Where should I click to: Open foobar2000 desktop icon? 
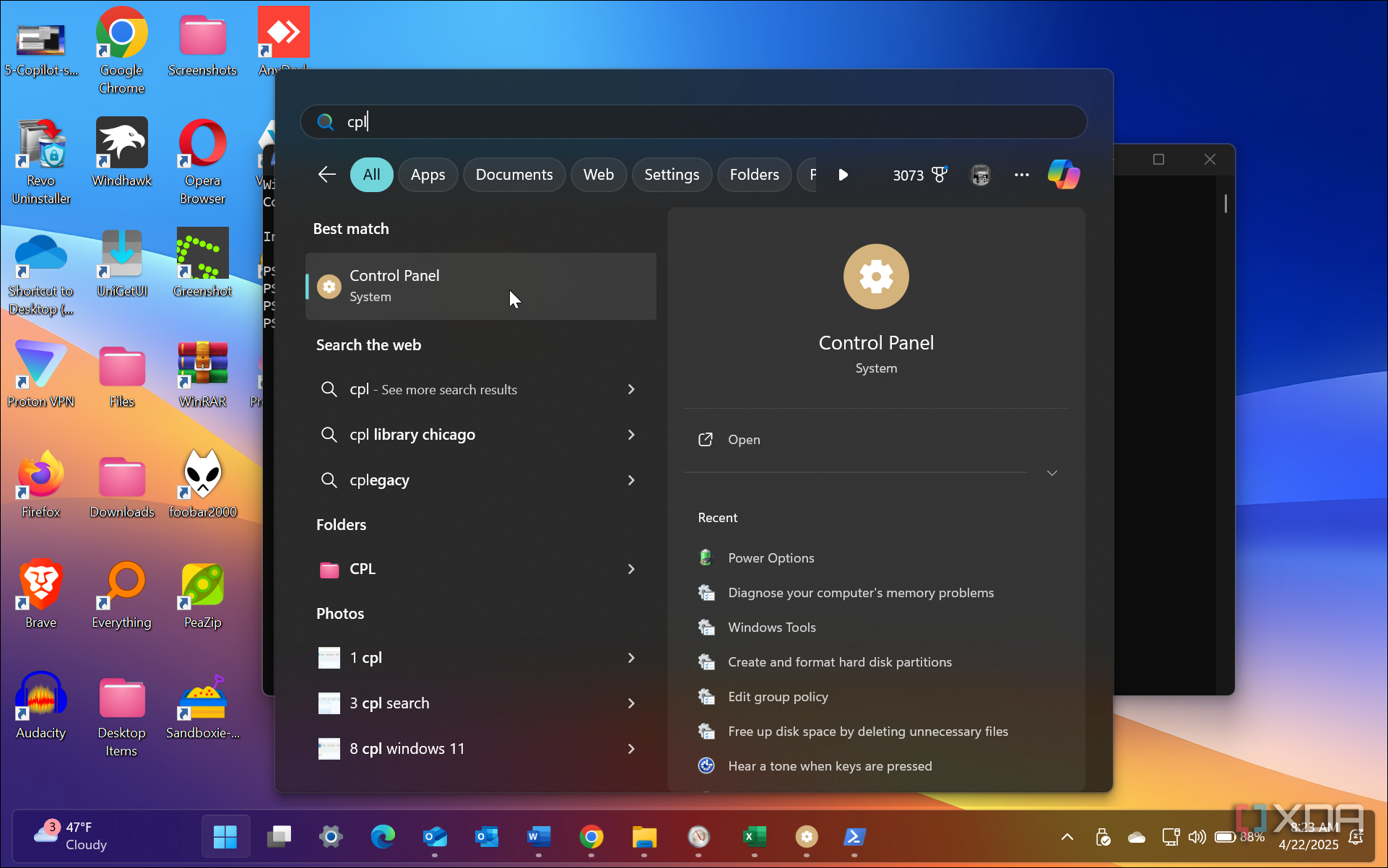tap(202, 484)
